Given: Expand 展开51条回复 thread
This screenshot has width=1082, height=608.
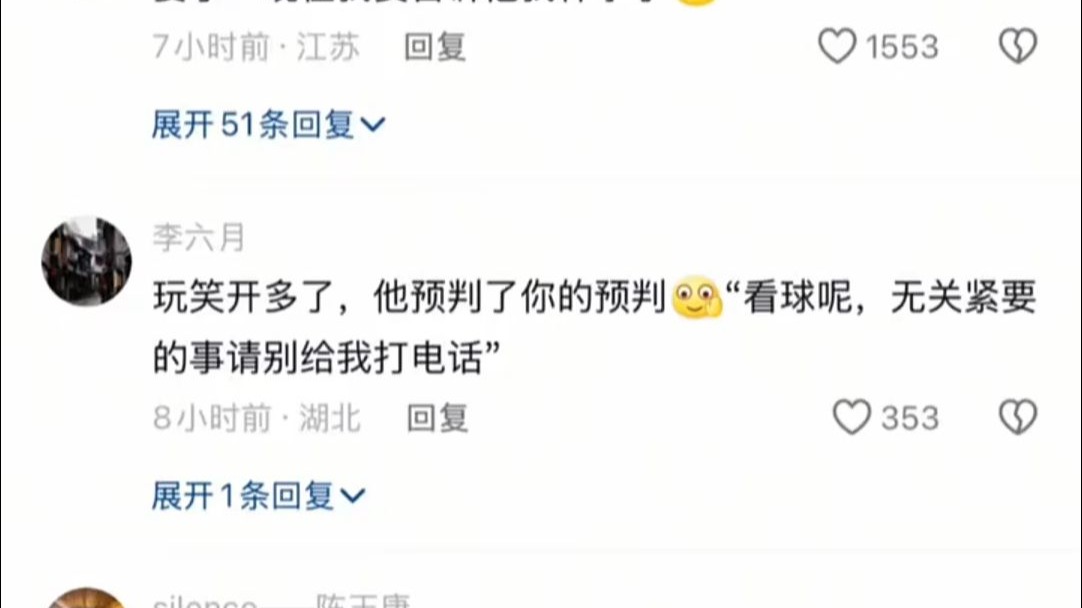Looking at the screenshot, I should [x=268, y=125].
